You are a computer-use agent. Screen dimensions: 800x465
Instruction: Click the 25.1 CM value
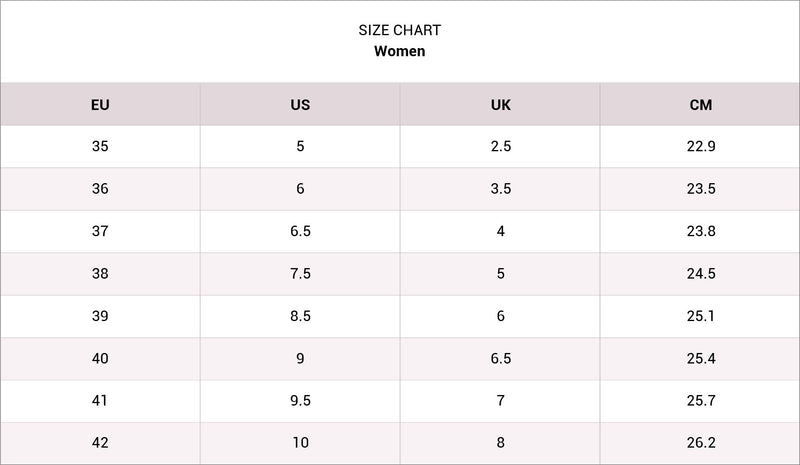pos(701,316)
